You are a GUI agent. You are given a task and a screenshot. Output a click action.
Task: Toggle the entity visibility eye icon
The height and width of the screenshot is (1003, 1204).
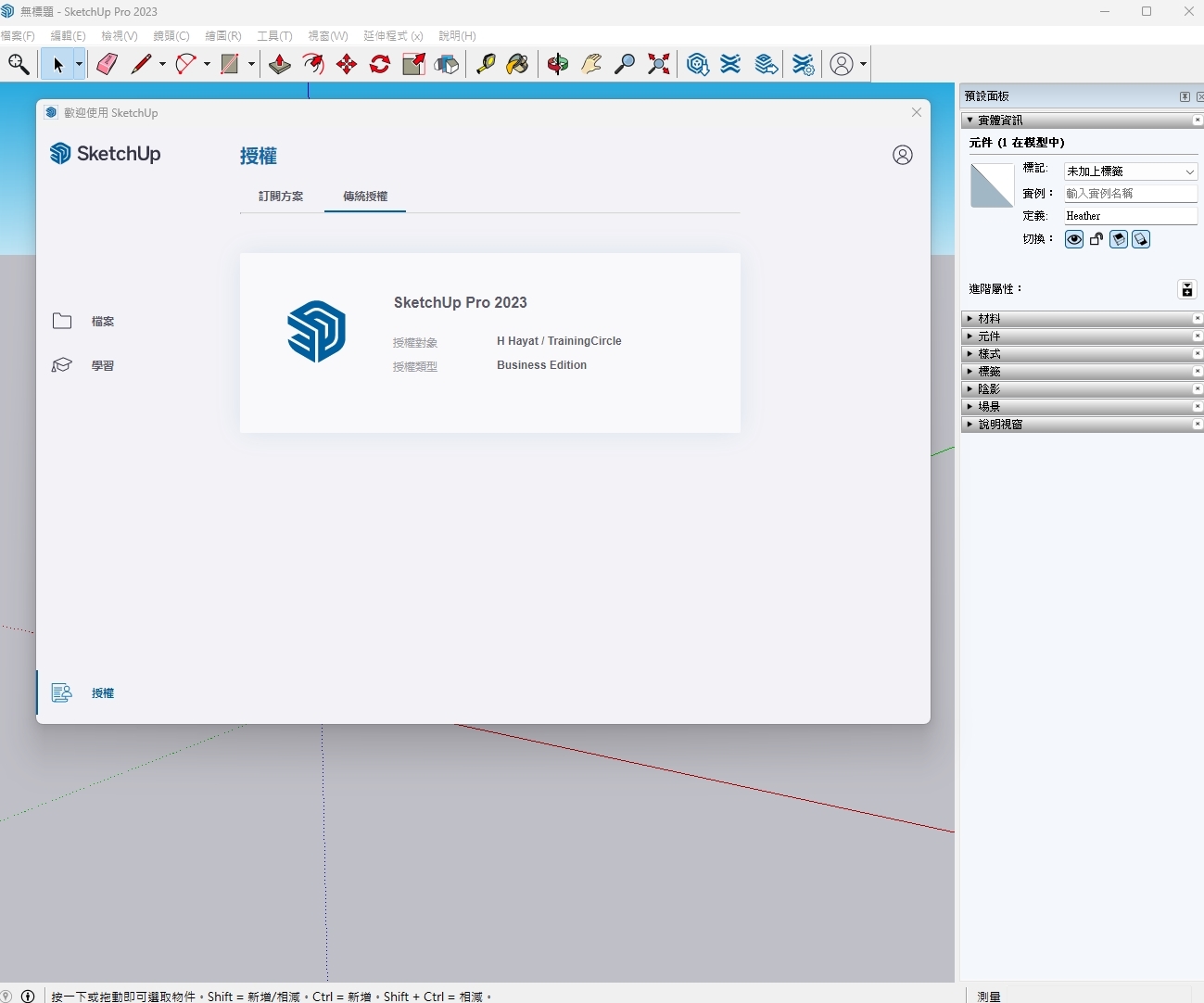(1074, 239)
